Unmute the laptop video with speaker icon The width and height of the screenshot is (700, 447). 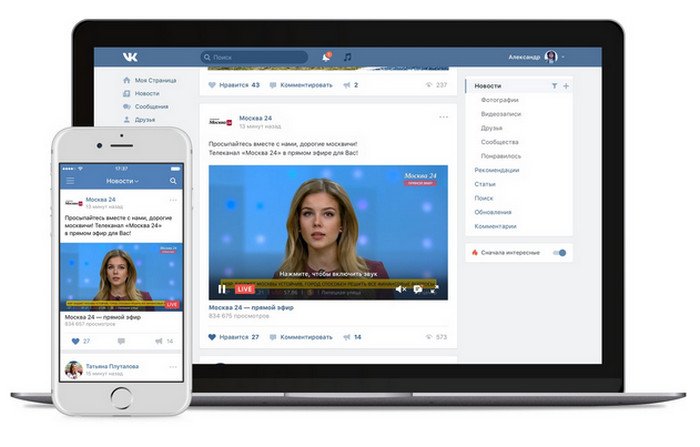[x=400, y=289]
